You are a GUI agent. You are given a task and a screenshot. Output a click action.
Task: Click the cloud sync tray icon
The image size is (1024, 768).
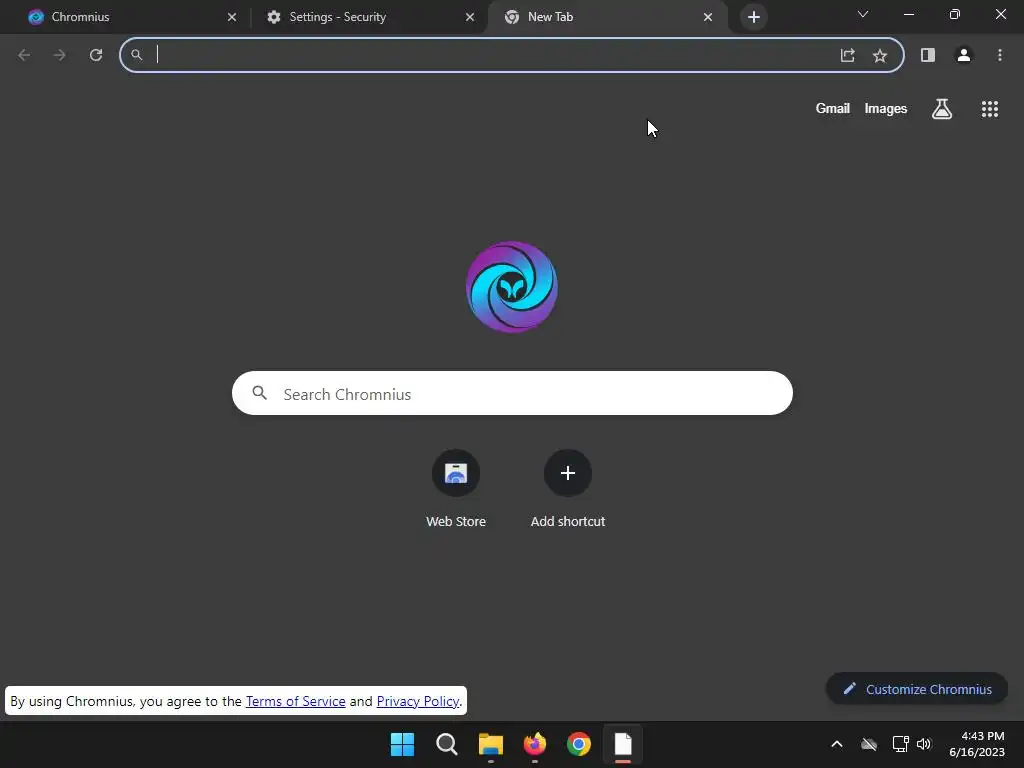869,744
